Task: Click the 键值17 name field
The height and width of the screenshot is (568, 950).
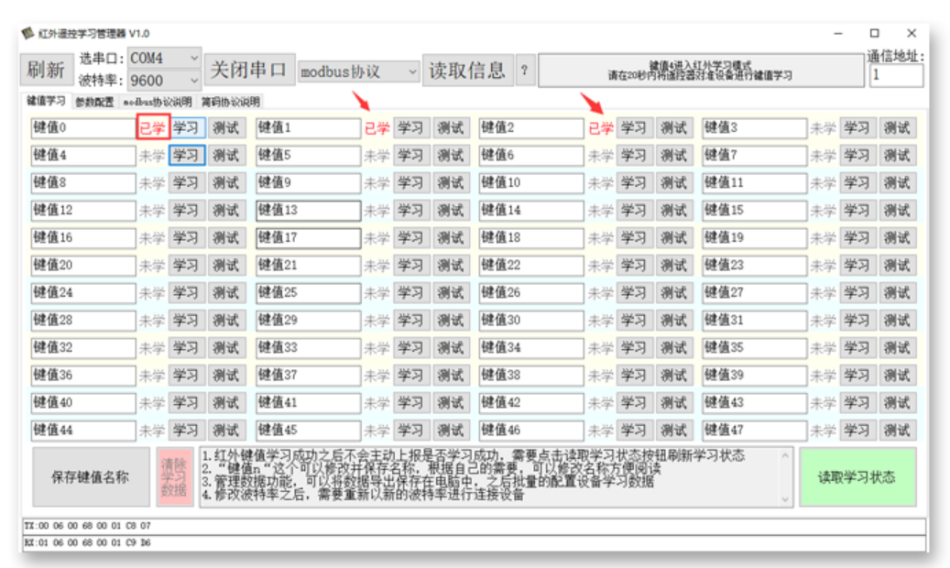Action: [x=308, y=238]
